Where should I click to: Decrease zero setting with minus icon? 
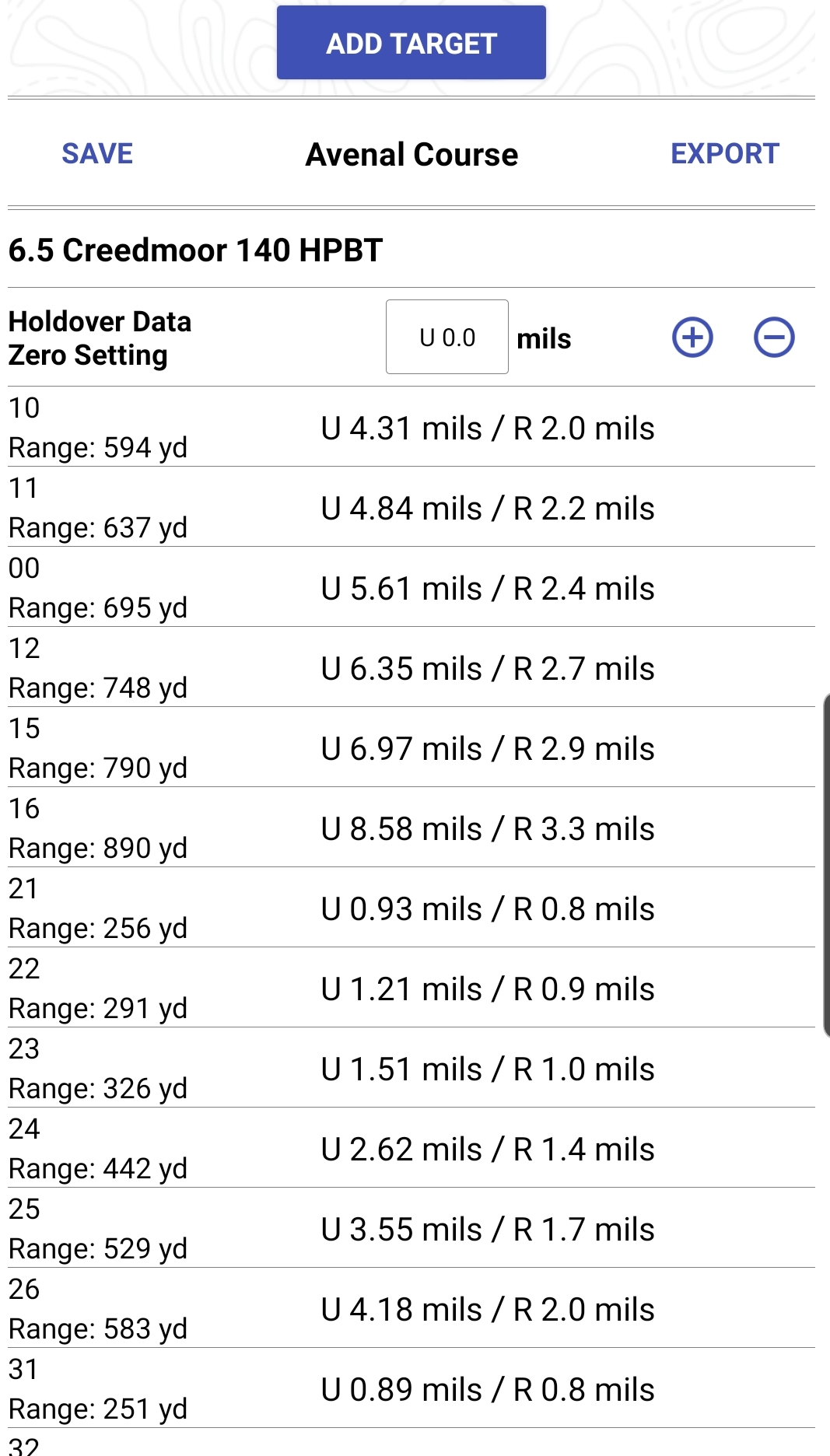click(774, 338)
